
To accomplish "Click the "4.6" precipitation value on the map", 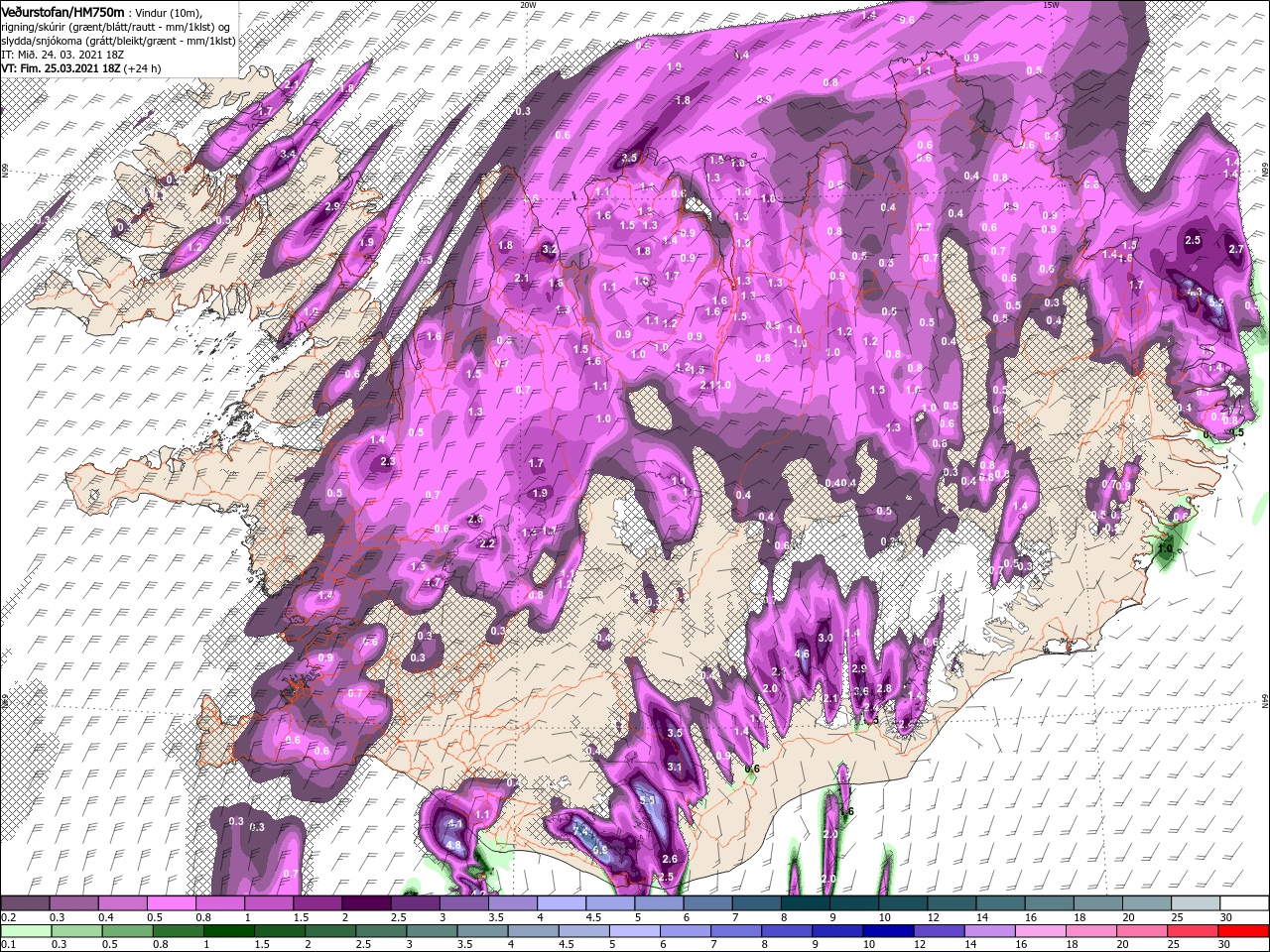I will coord(803,654).
